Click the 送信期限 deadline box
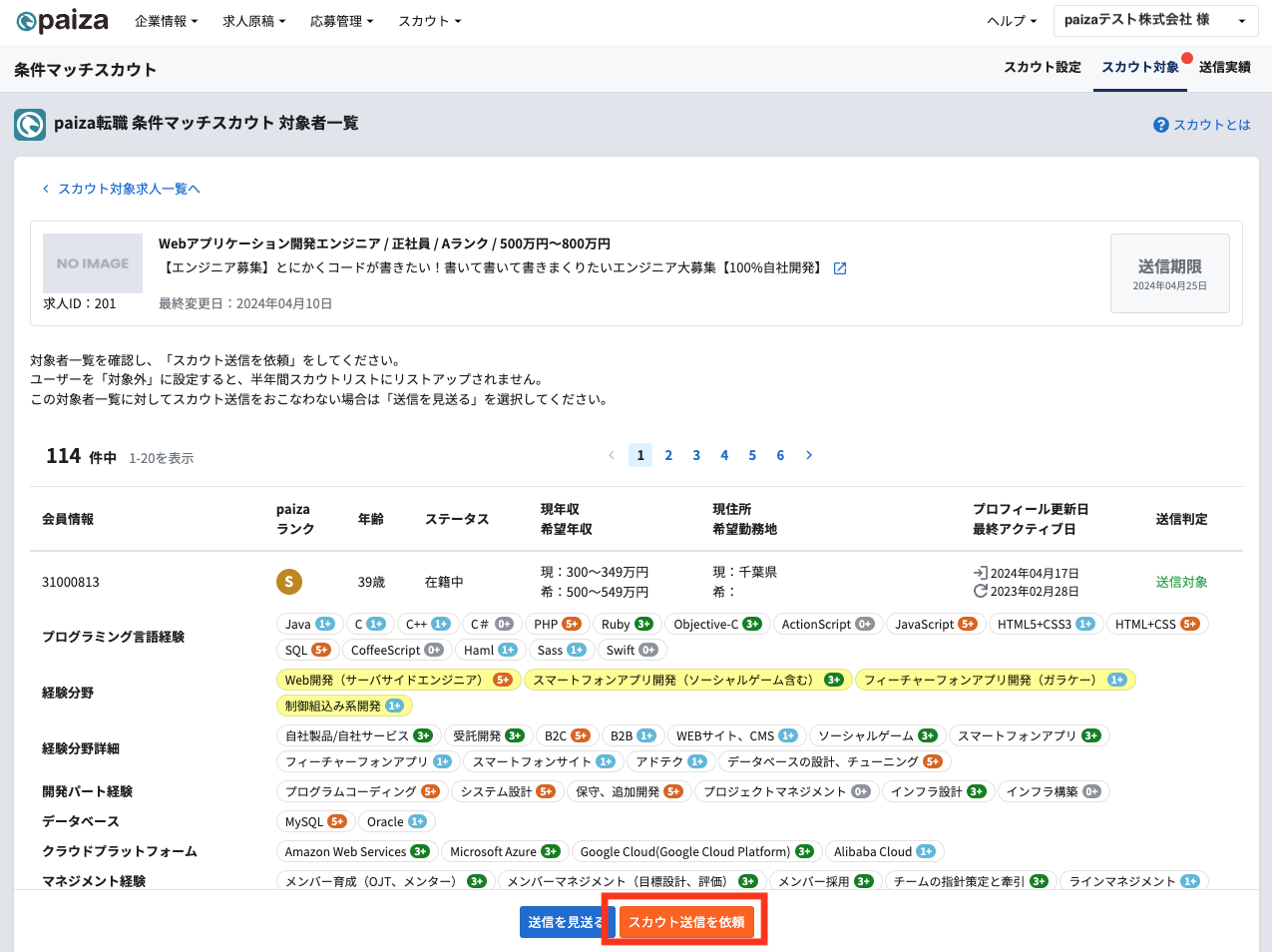This screenshot has width=1272, height=952. pyautogui.click(x=1170, y=273)
